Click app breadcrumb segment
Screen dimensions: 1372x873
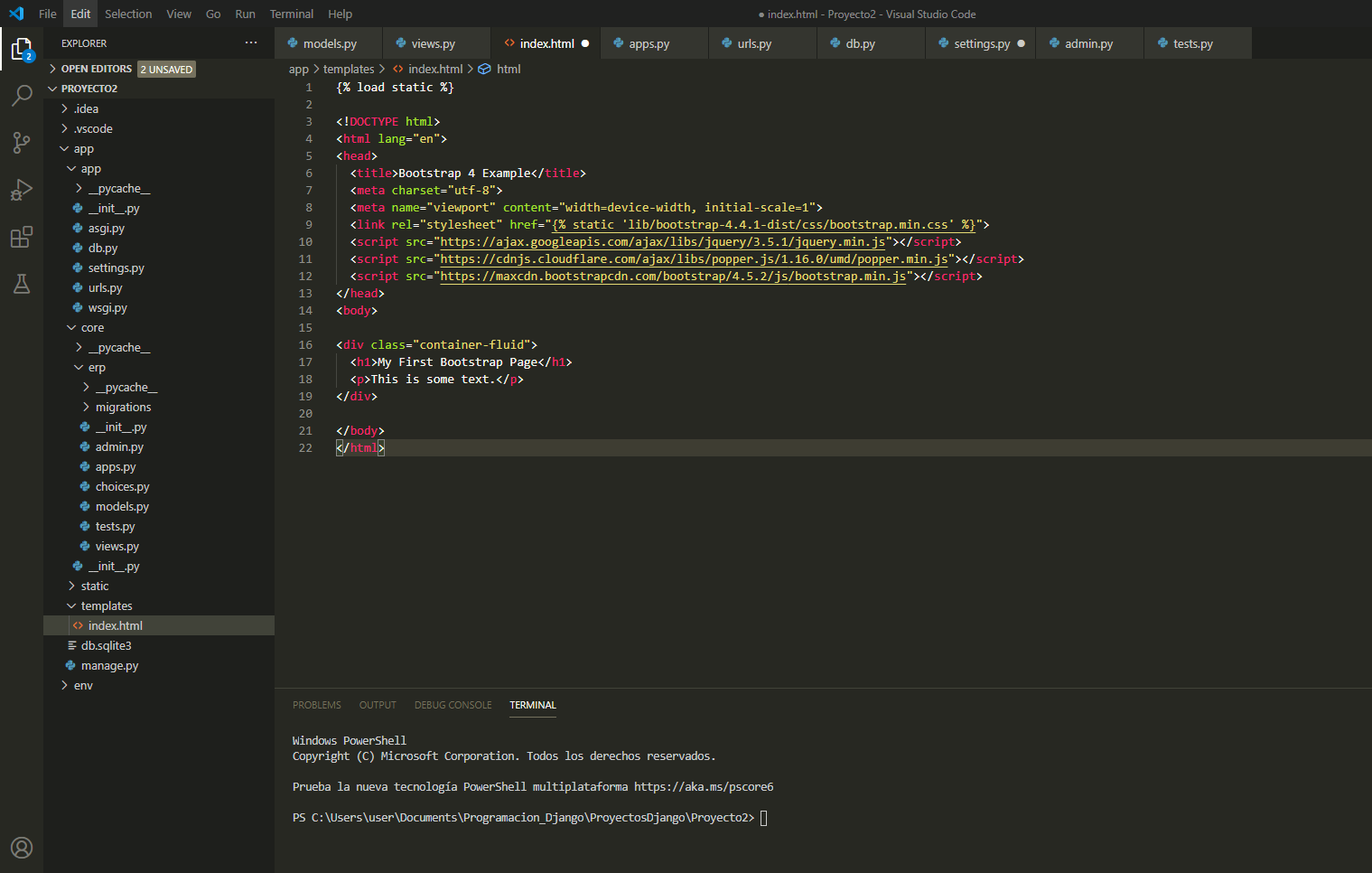299,69
